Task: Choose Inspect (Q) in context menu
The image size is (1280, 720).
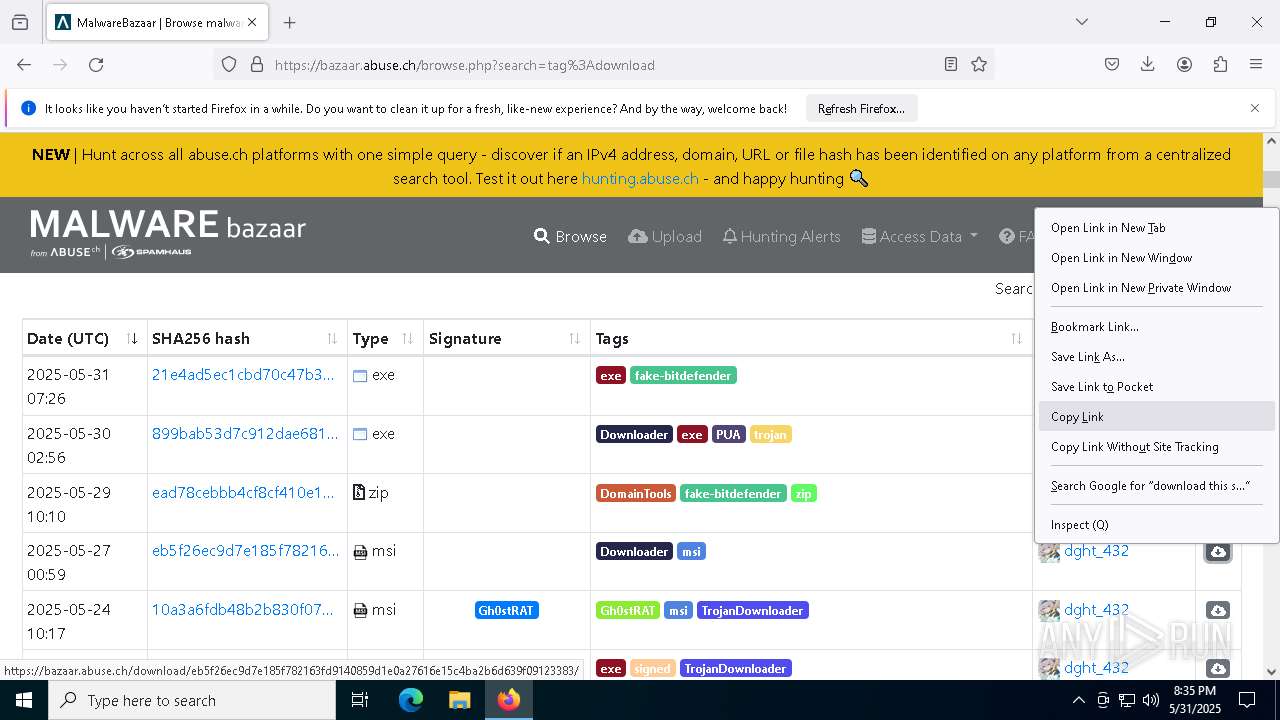Action: (1157, 525)
